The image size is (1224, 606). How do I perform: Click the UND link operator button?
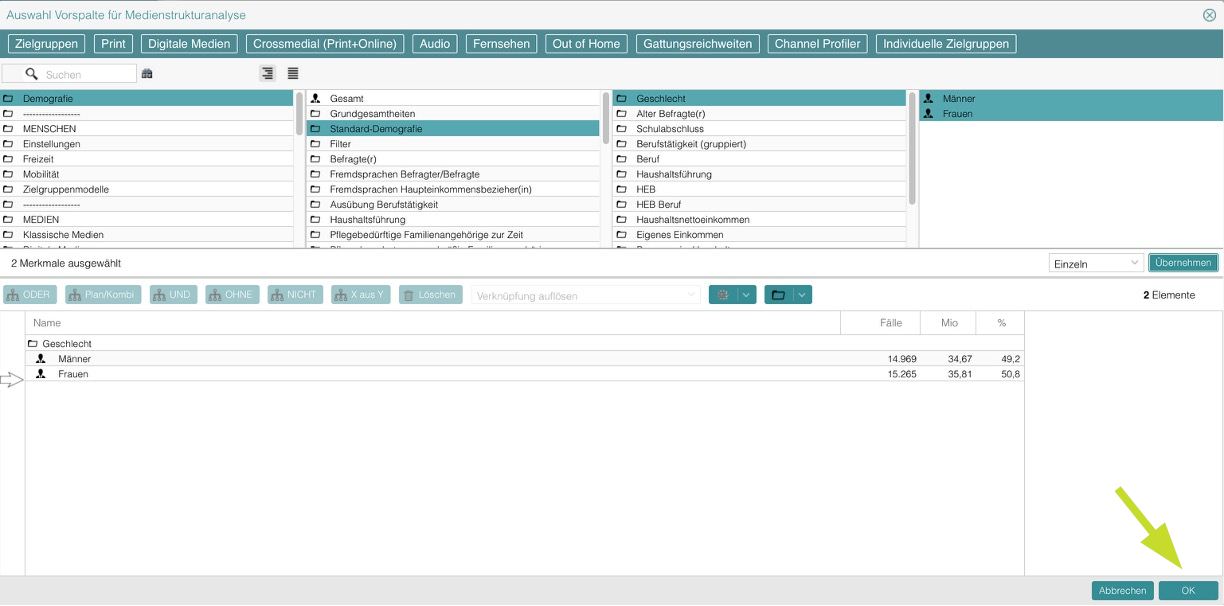click(173, 295)
